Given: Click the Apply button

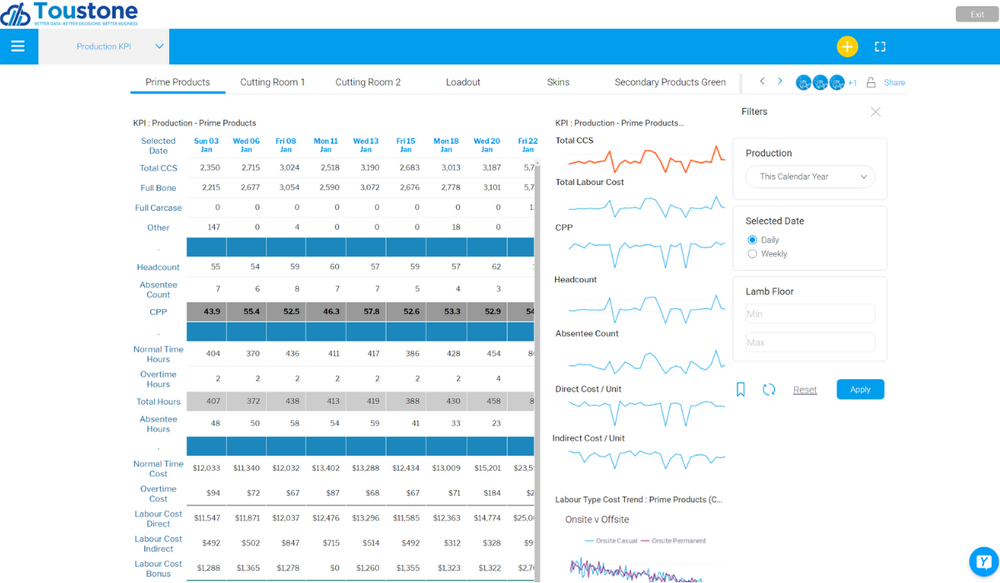Looking at the screenshot, I should [860, 389].
